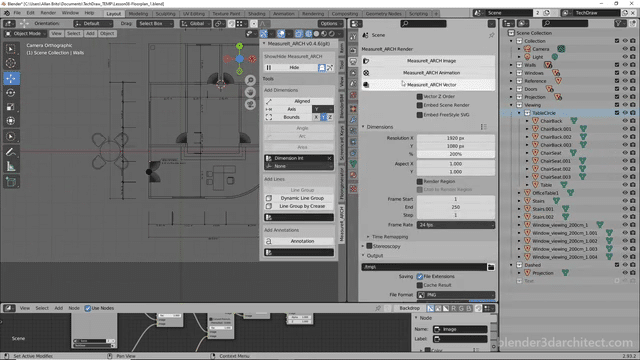Click the outliner search field
The height and width of the screenshot is (360, 640).
click(565, 24)
